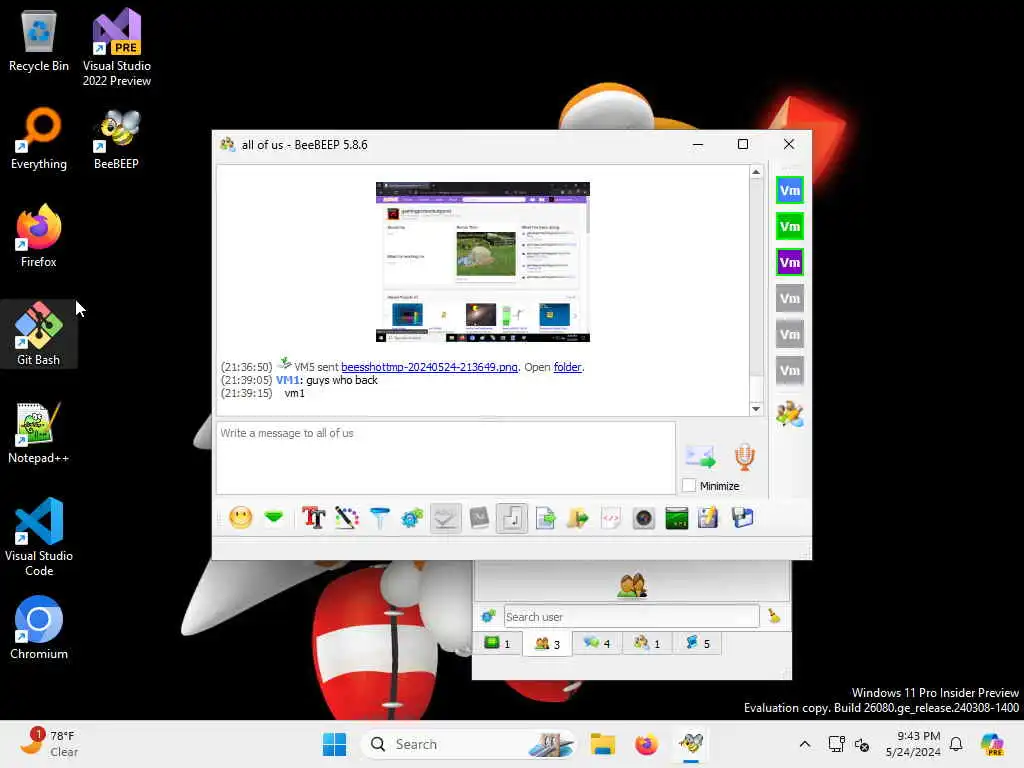
Task: Click the VM1 sender name in chat
Action: (287, 380)
